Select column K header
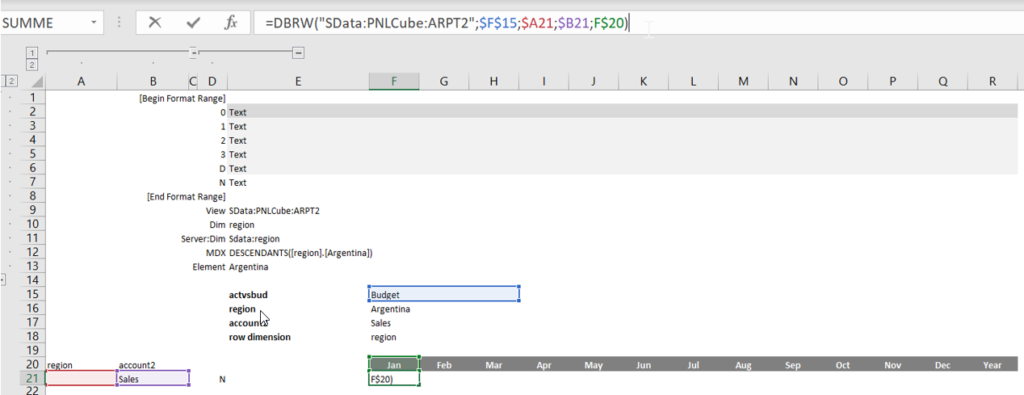 pos(643,82)
